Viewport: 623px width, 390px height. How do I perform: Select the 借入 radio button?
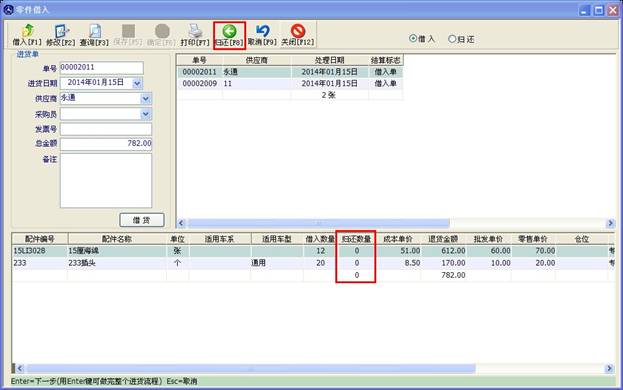coord(413,39)
